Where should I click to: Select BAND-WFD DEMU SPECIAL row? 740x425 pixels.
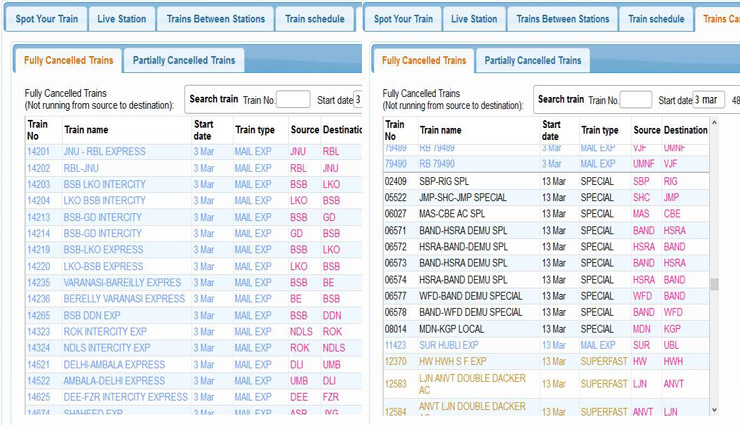click(546, 312)
